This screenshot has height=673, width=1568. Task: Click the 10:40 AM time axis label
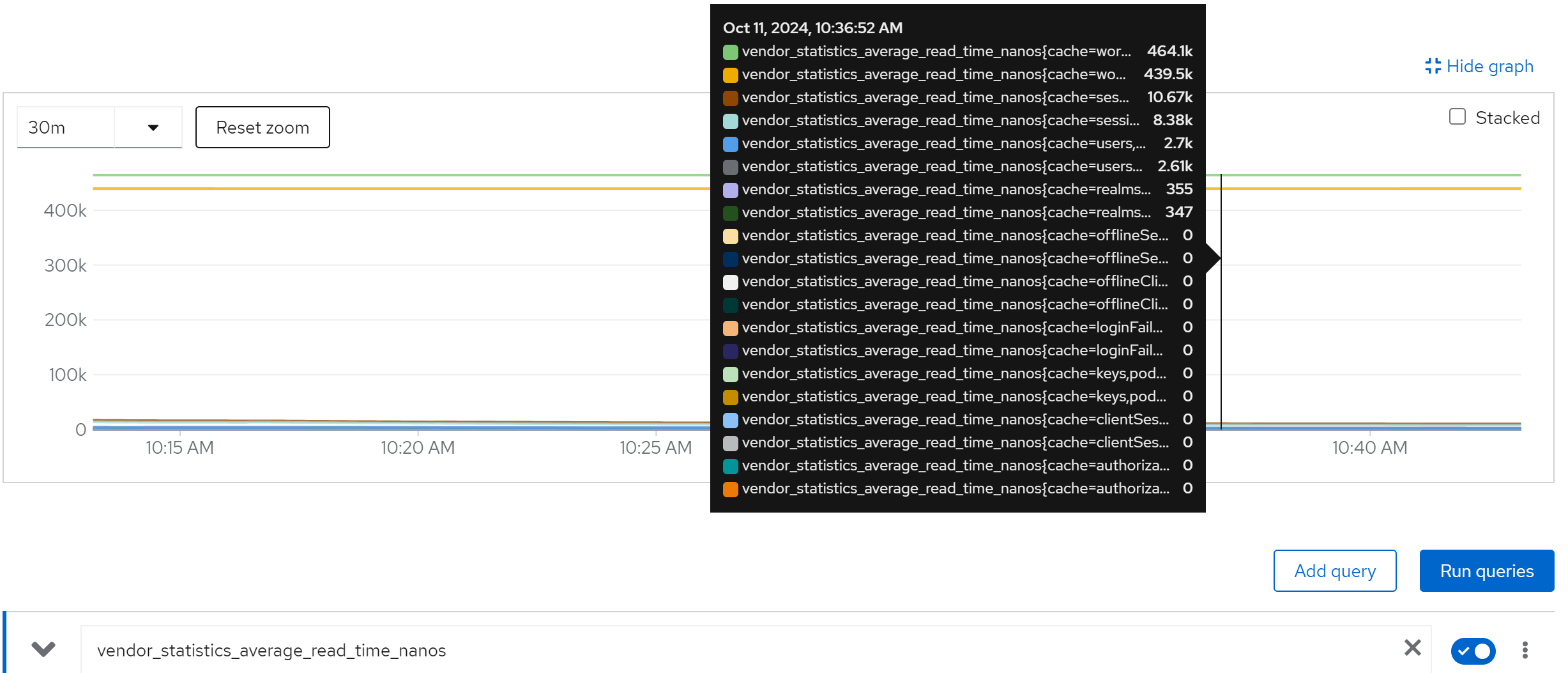pyautogui.click(x=1369, y=448)
